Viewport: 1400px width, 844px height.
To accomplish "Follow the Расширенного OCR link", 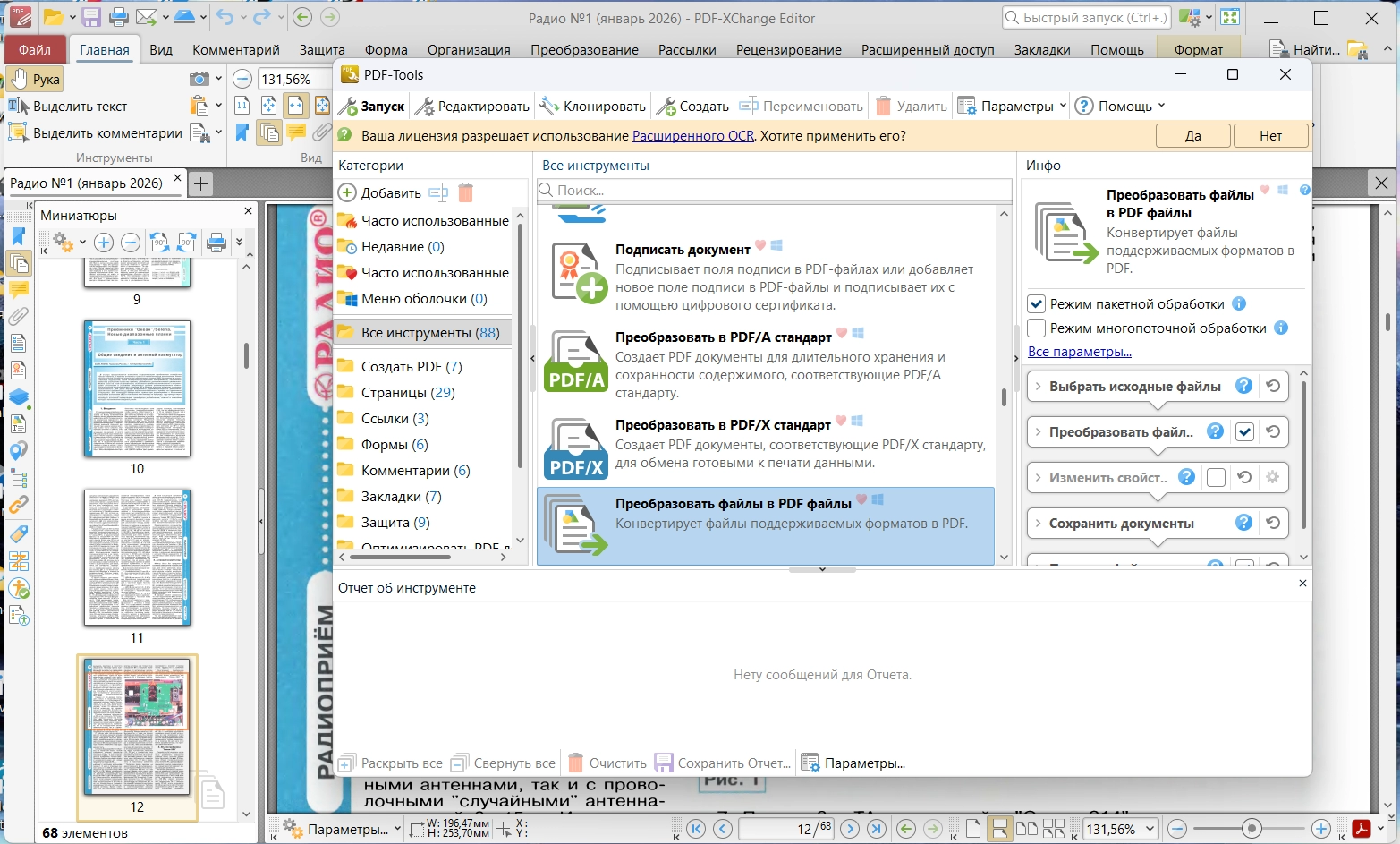I will click(x=693, y=136).
